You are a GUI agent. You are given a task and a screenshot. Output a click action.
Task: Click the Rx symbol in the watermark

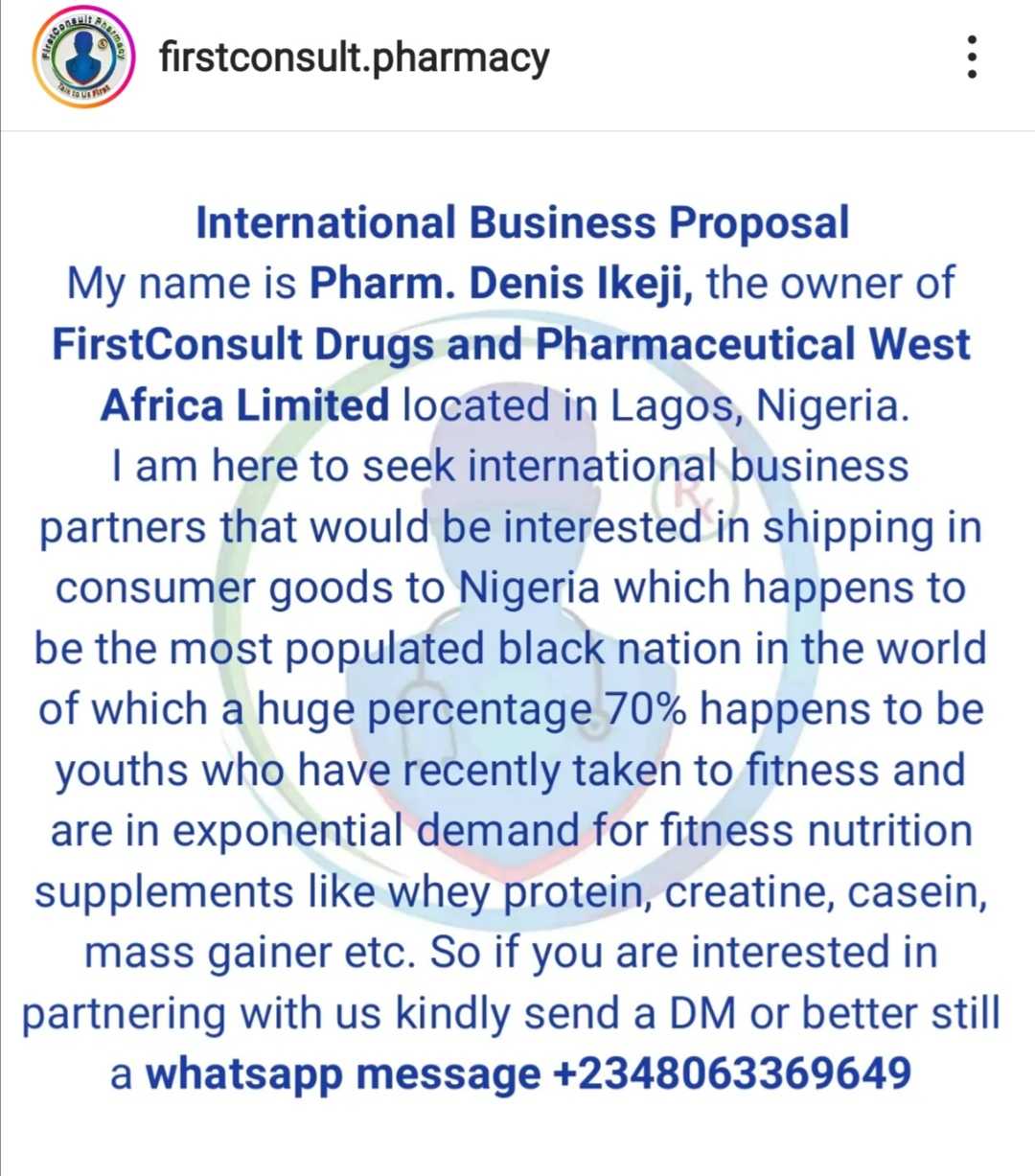[x=690, y=496]
